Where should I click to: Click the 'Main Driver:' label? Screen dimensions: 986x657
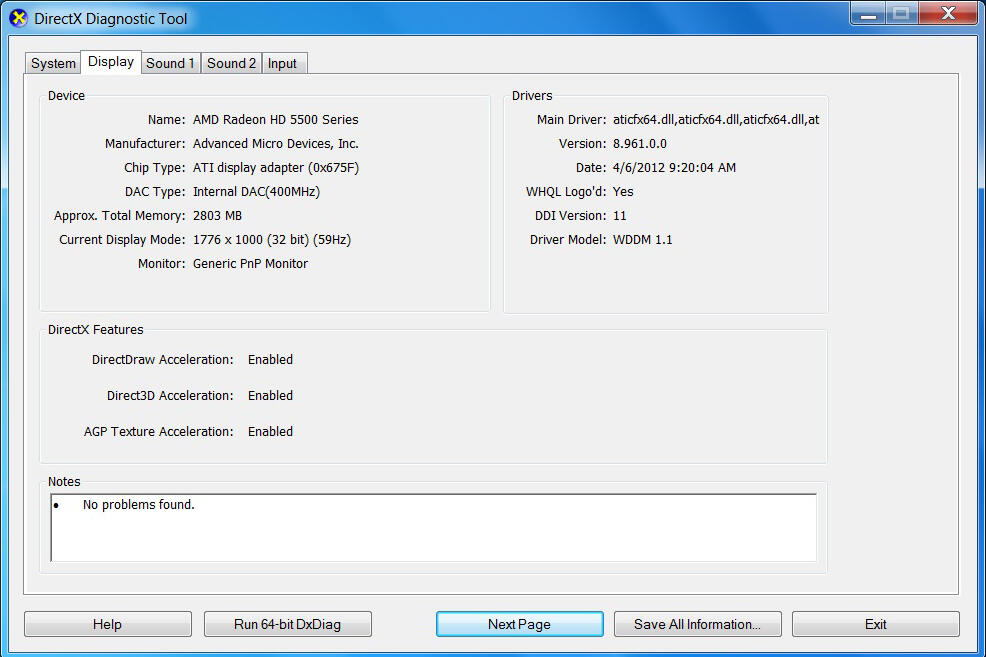[x=571, y=119]
